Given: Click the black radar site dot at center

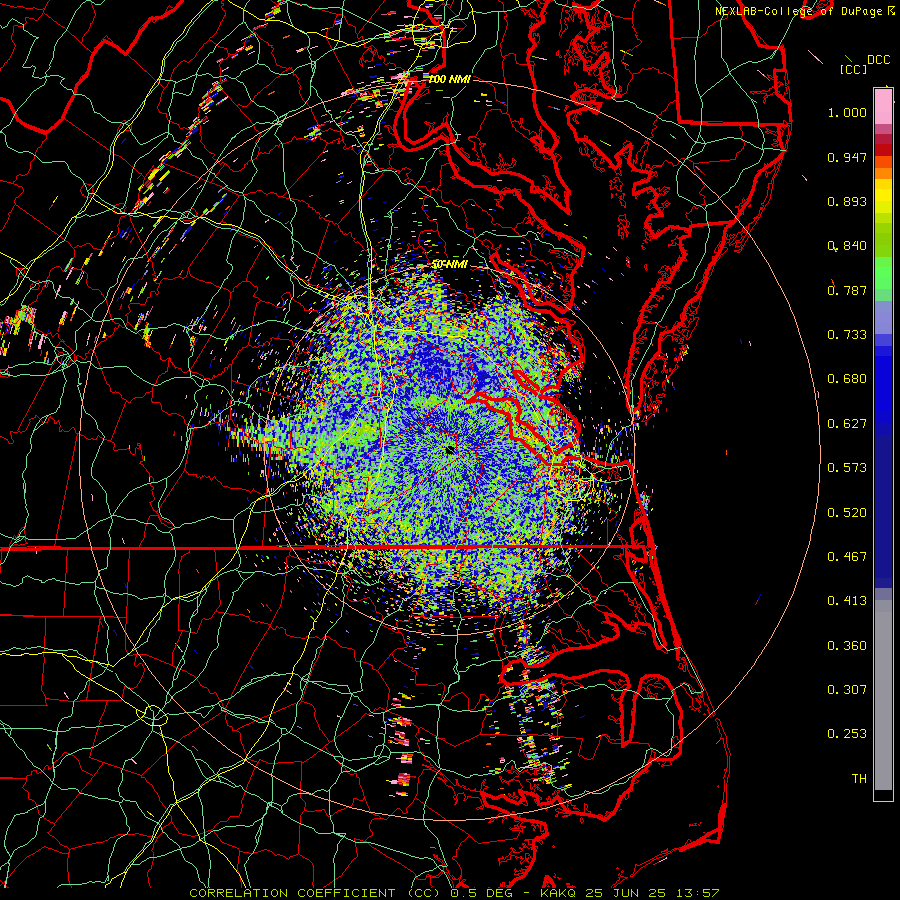Looking at the screenshot, I should point(451,450).
